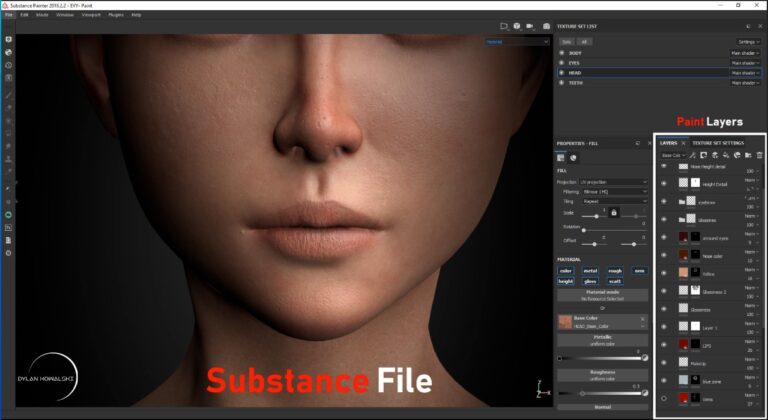
Task: Add a fill layer via Layers toolbar
Action: (x=726, y=155)
